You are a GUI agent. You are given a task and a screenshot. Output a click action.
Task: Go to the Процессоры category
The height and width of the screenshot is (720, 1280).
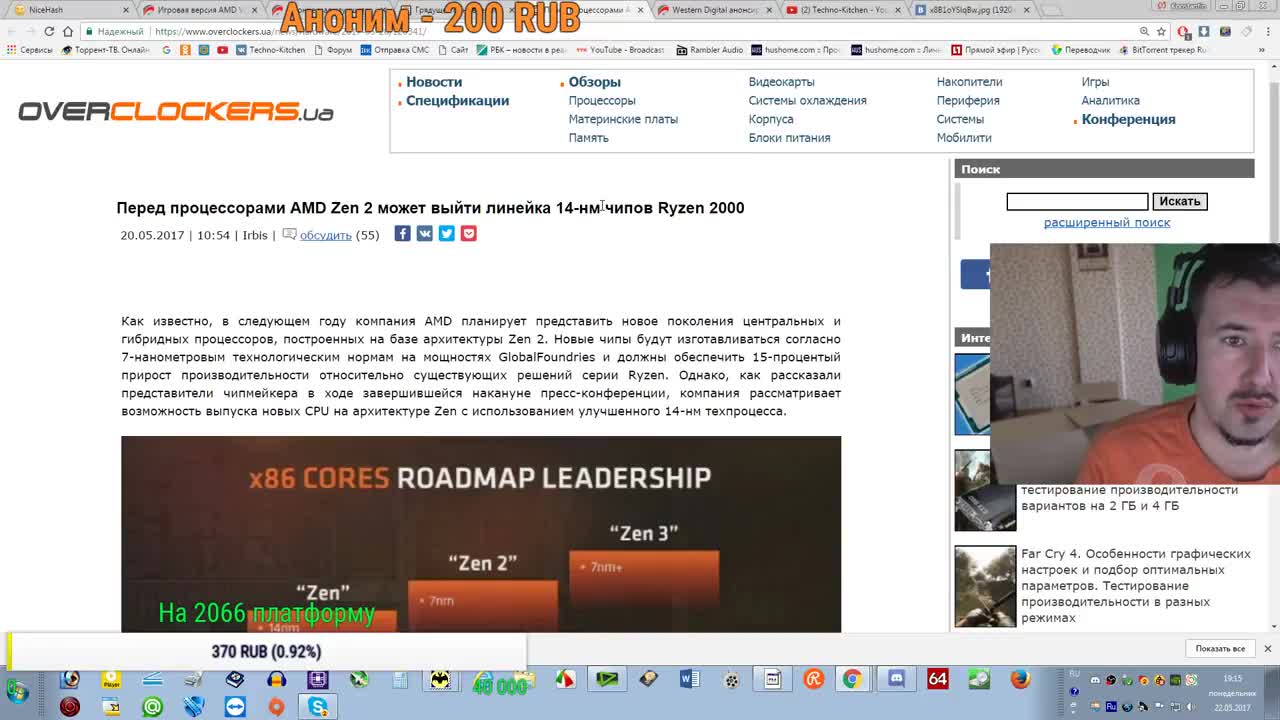coord(602,101)
